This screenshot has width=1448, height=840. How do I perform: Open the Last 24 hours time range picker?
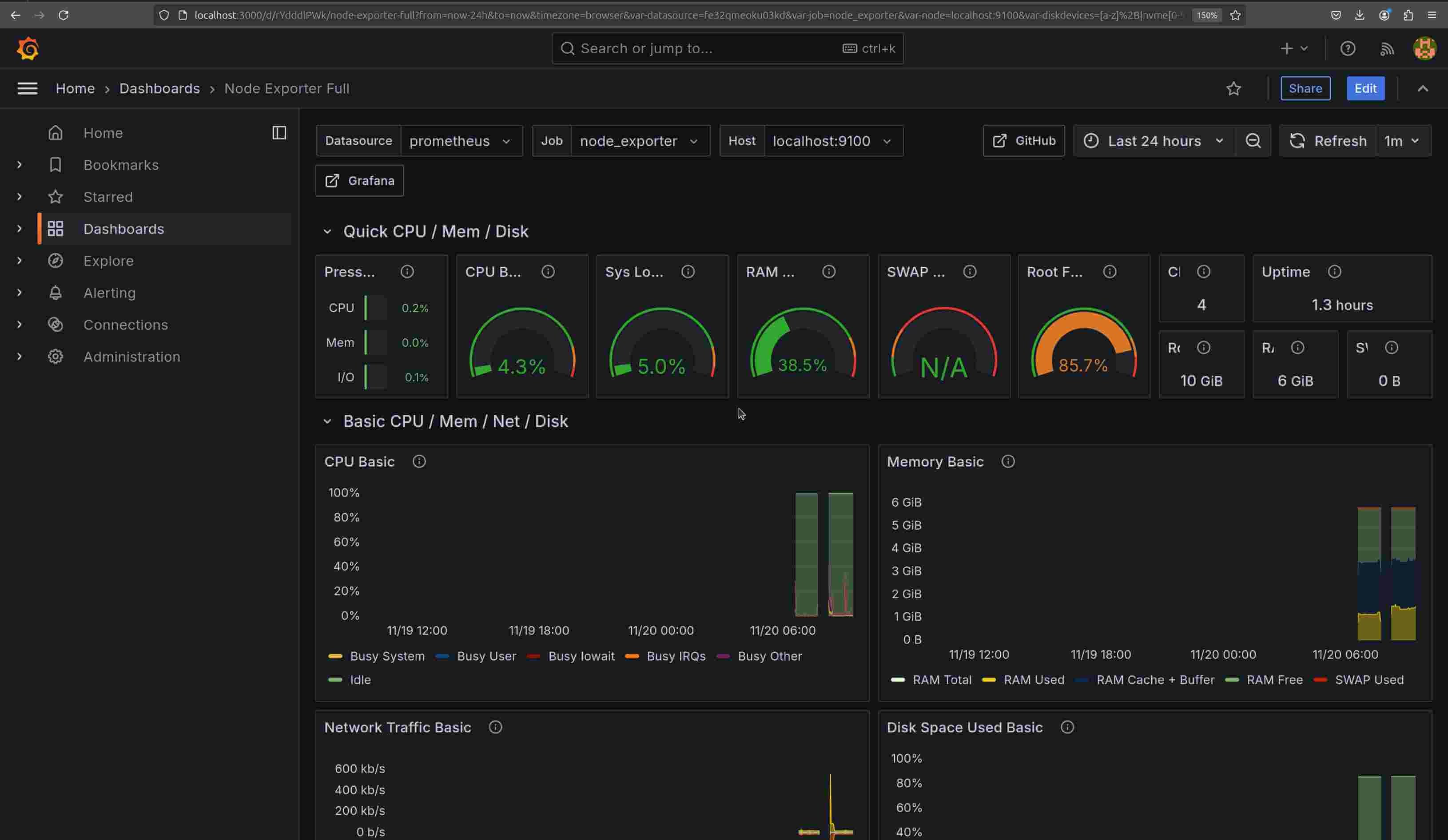[x=1153, y=141]
